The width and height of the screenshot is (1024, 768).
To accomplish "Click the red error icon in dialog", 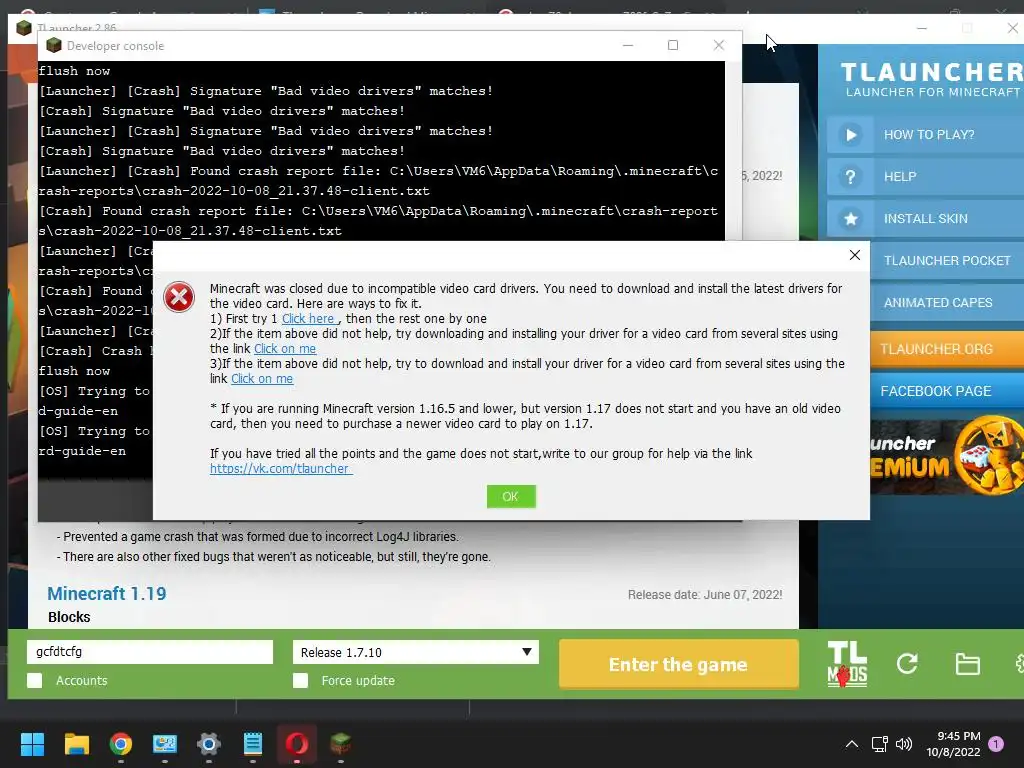I will (x=179, y=297).
